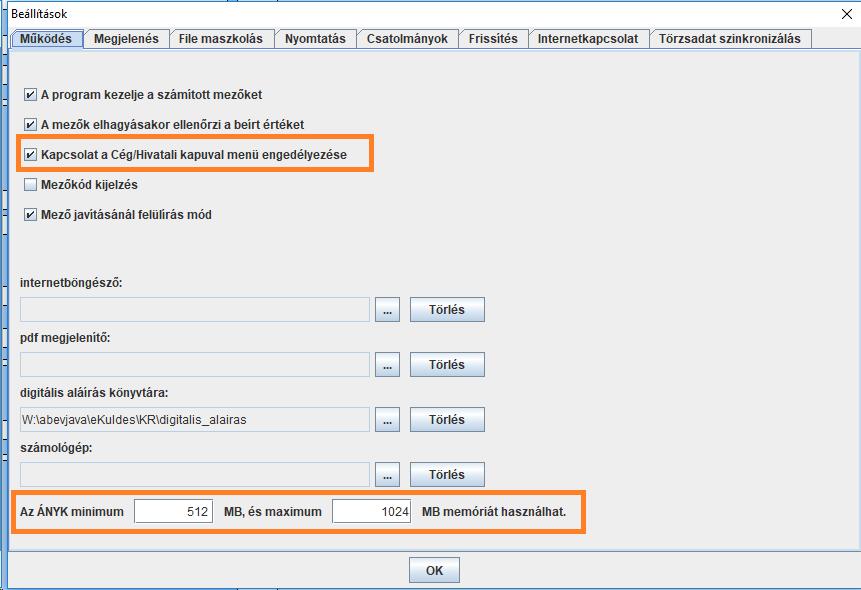Clear digitális aláírás könyvtára with Törlés
861x590 pixels.
click(447, 420)
